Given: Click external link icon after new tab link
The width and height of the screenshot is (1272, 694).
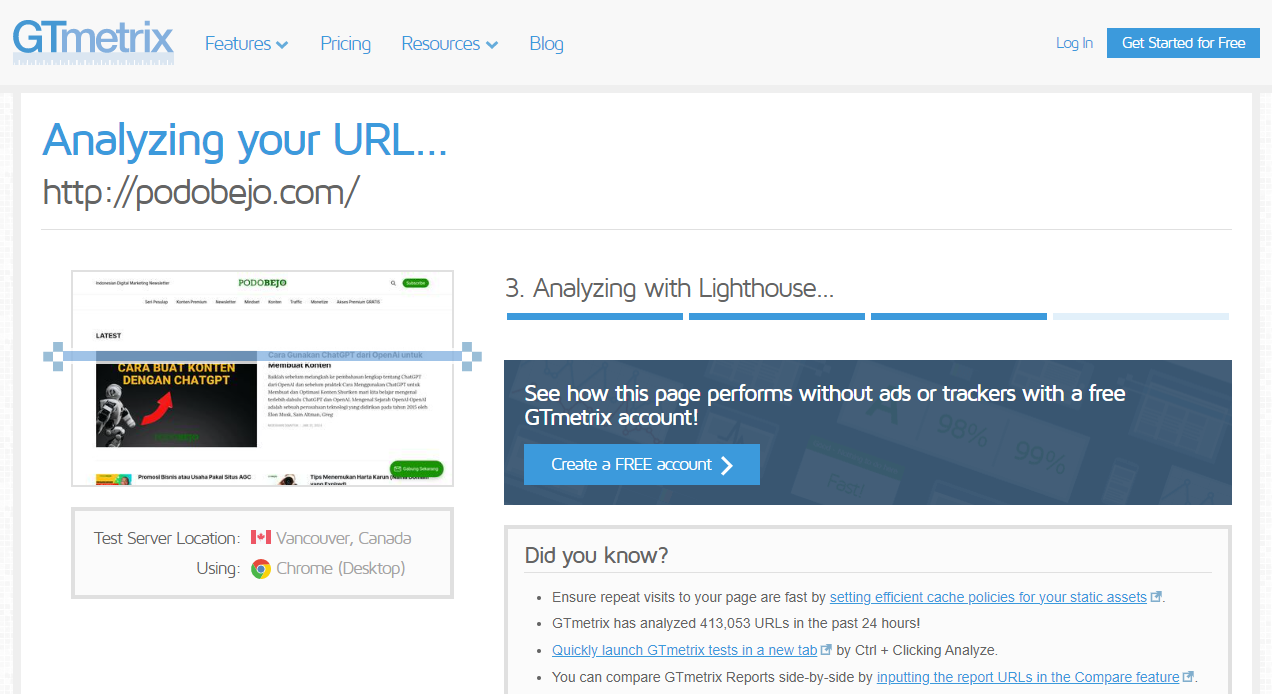Looking at the screenshot, I should coord(826,650).
